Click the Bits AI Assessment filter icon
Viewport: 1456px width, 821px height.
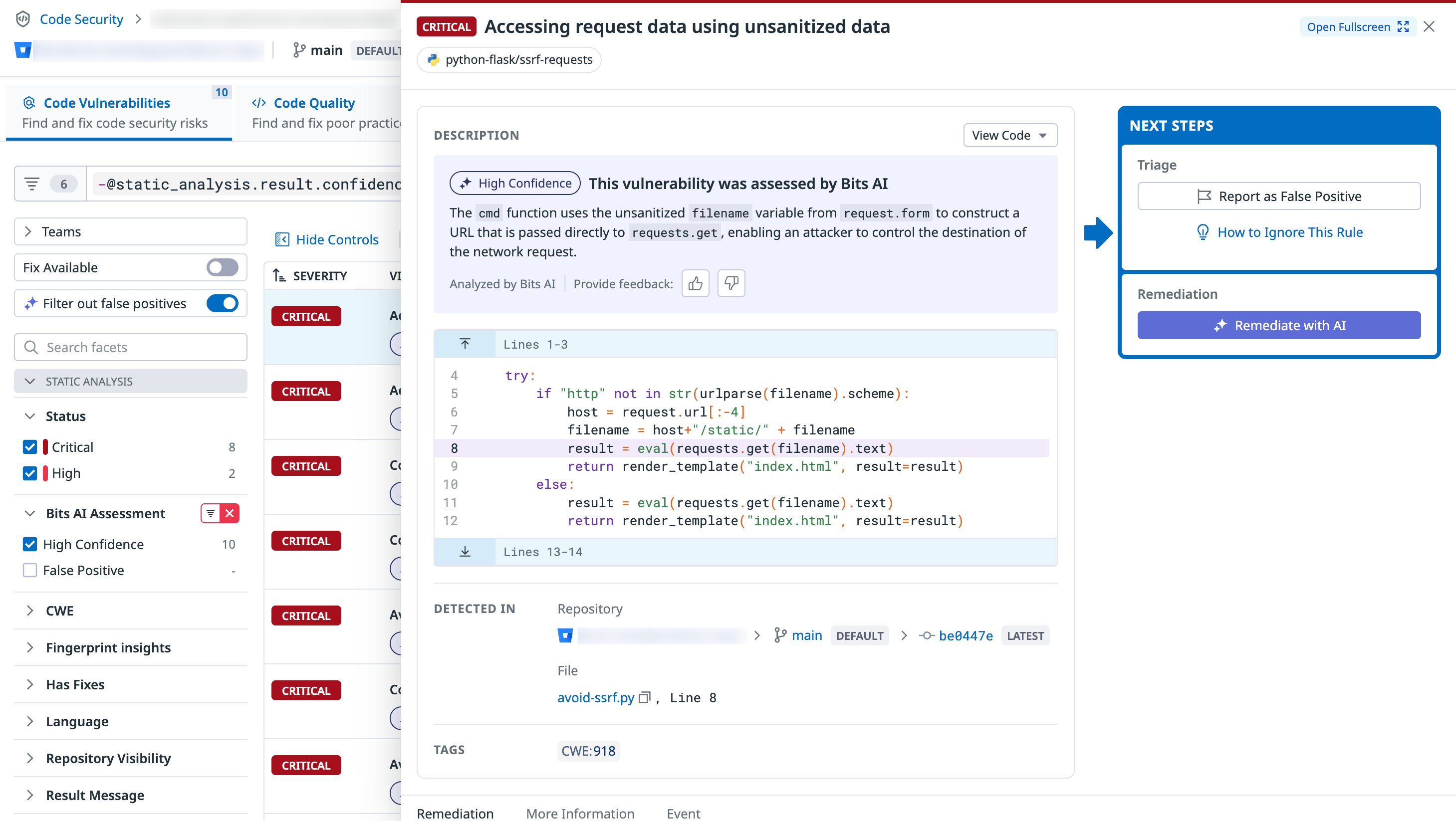(210, 513)
